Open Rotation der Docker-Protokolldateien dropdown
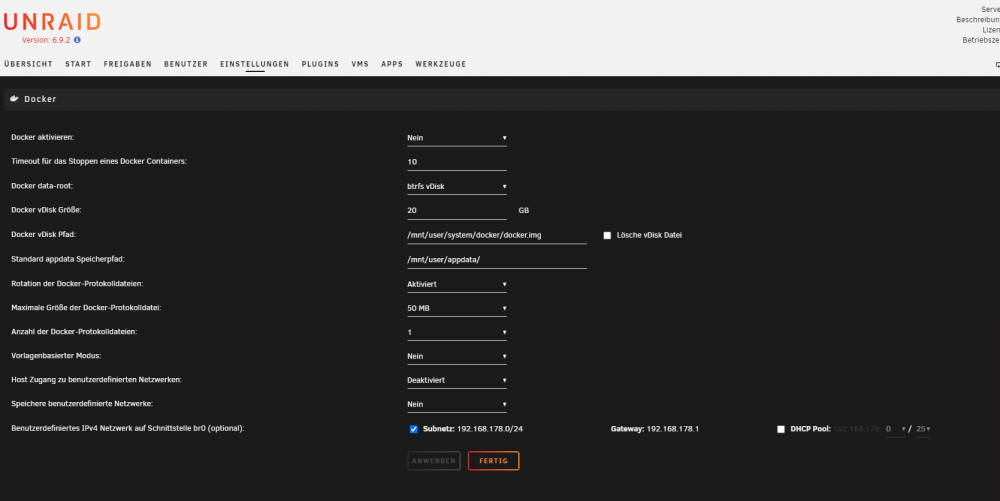 pyautogui.click(x=457, y=284)
